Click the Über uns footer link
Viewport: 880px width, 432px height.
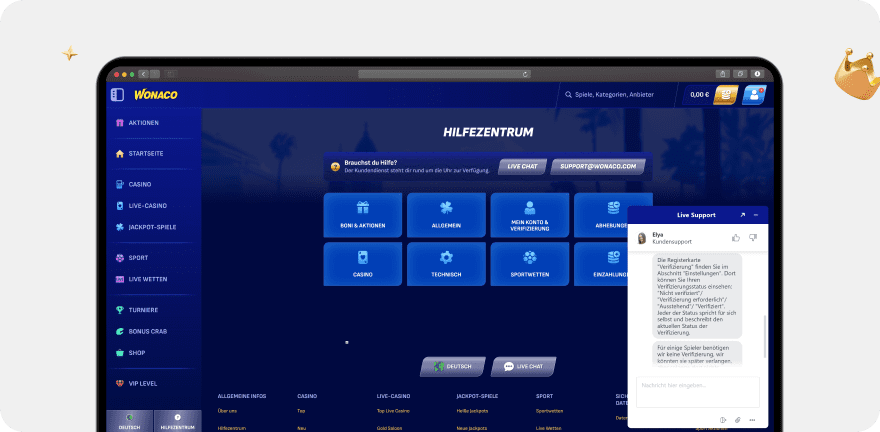[x=227, y=410]
